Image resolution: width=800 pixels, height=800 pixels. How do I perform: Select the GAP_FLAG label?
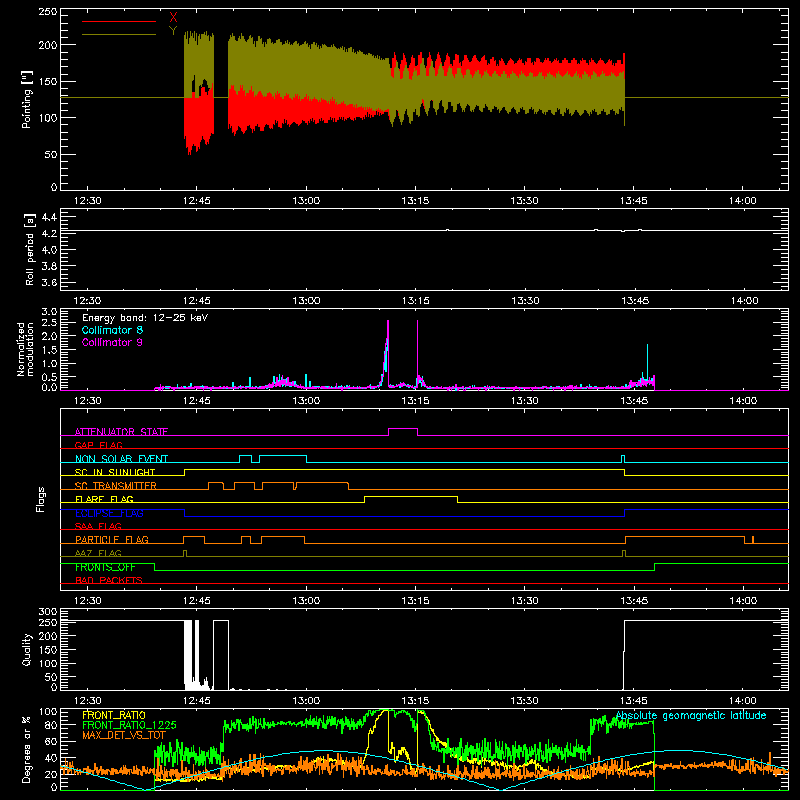click(x=98, y=445)
